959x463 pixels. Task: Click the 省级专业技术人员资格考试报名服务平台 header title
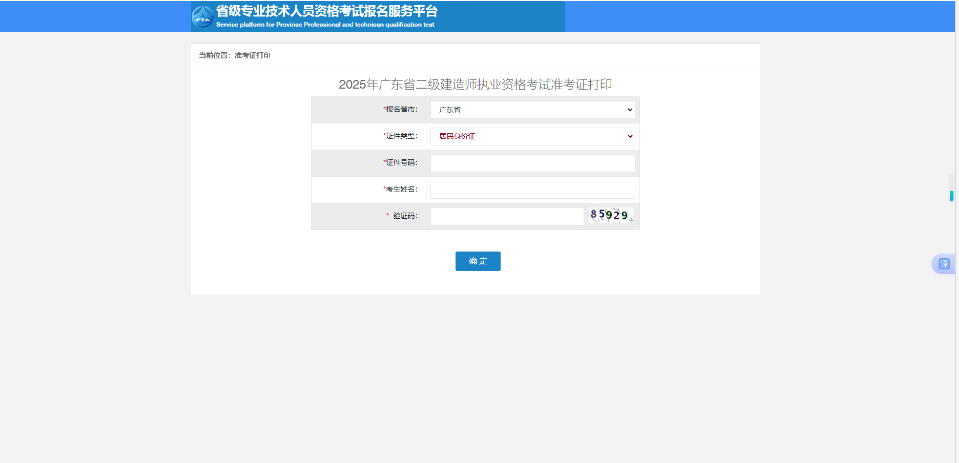327,12
